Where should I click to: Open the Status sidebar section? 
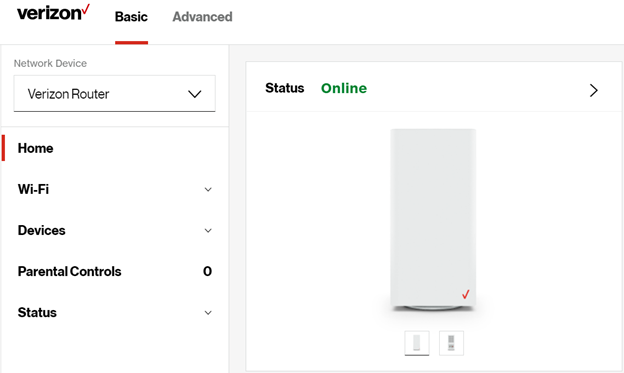point(37,312)
